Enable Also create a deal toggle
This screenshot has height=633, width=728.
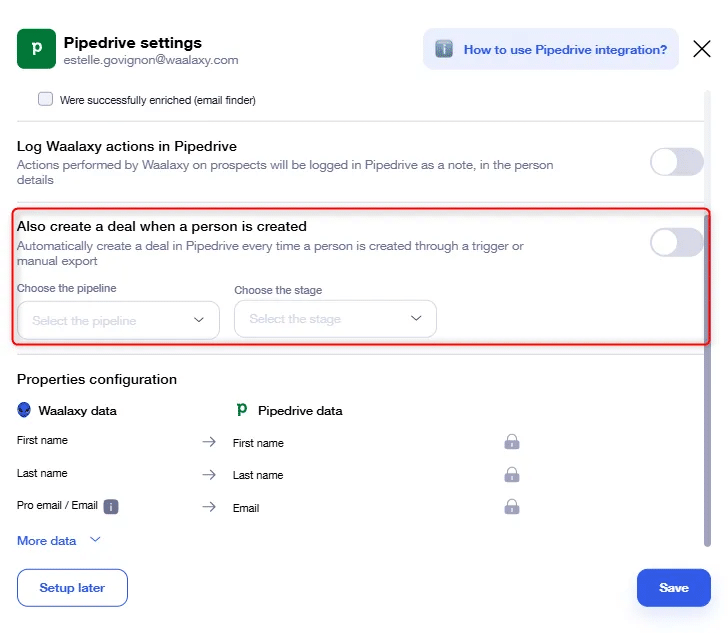coord(676,242)
